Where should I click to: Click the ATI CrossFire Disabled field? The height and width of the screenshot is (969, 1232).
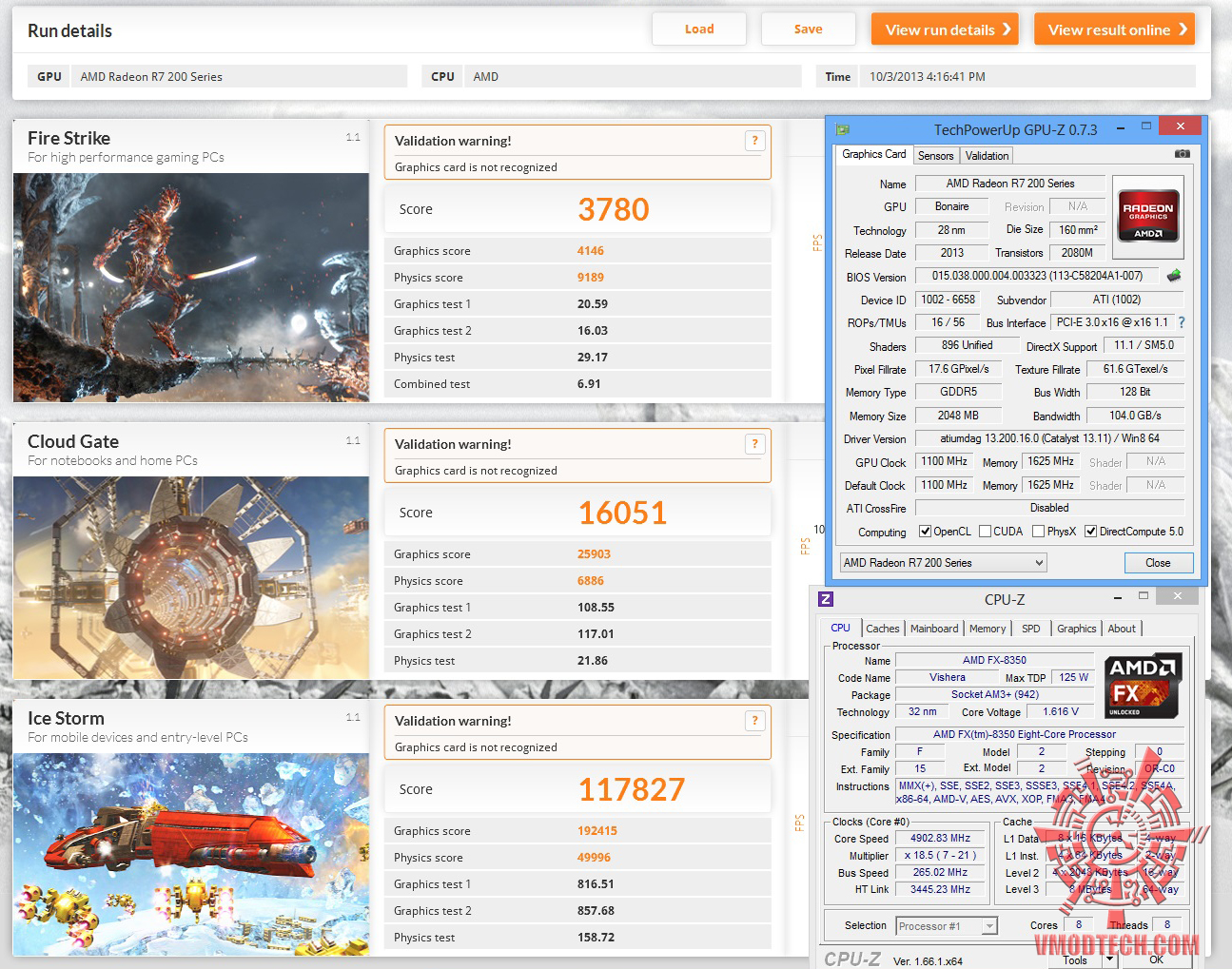1049,508
